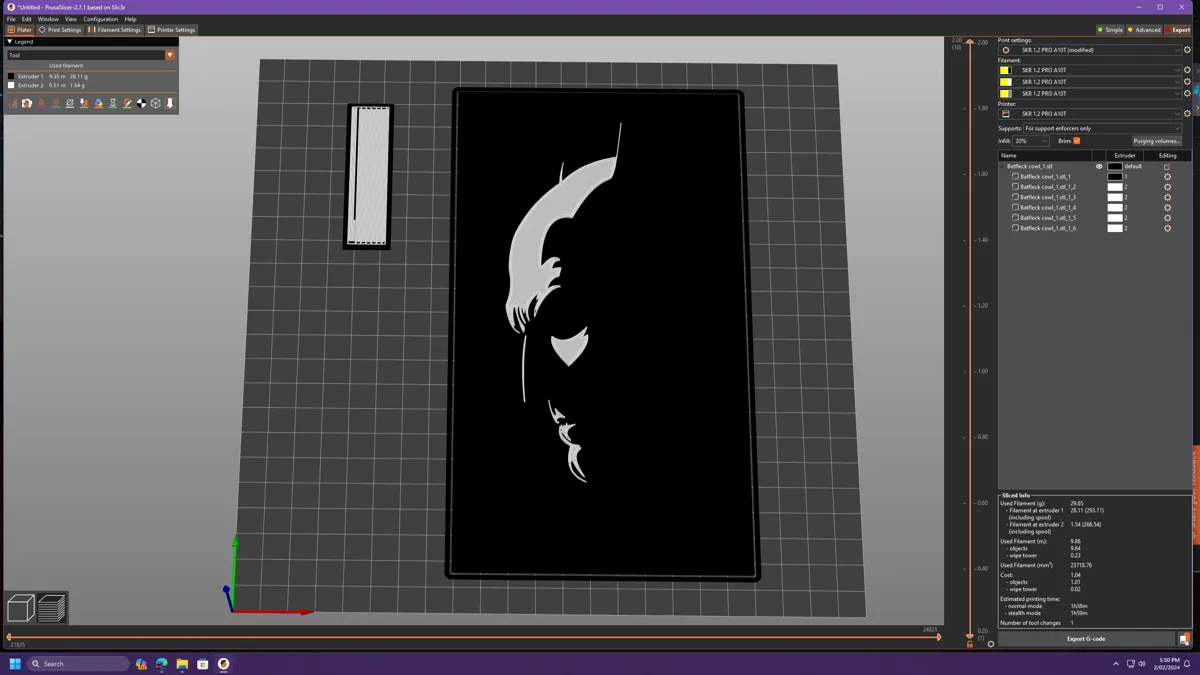The image size is (1200, 675).
Task: Switch to Printer Settings tab
Action: (172, 30)
